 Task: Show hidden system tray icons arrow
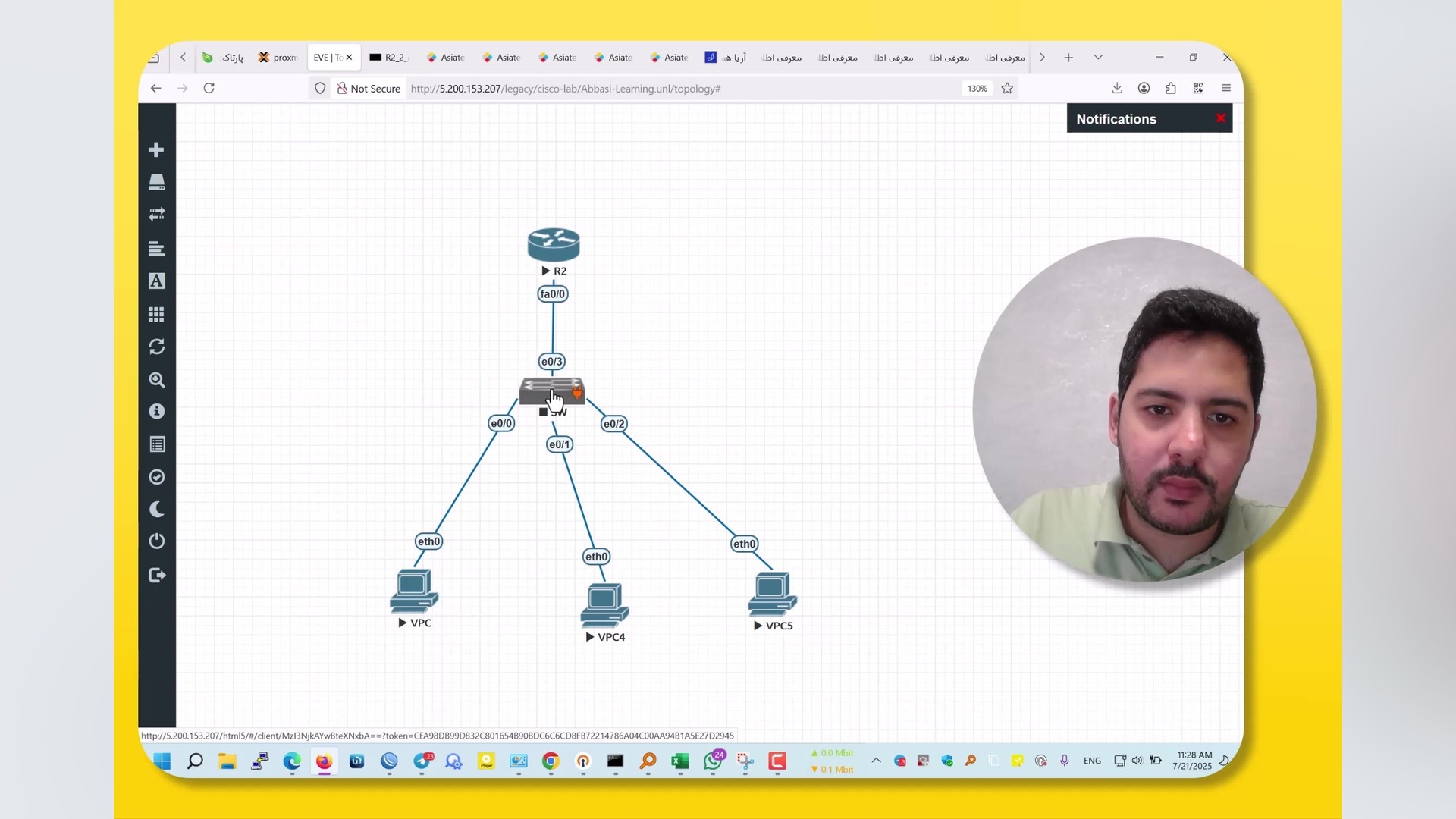click(876, 761)
